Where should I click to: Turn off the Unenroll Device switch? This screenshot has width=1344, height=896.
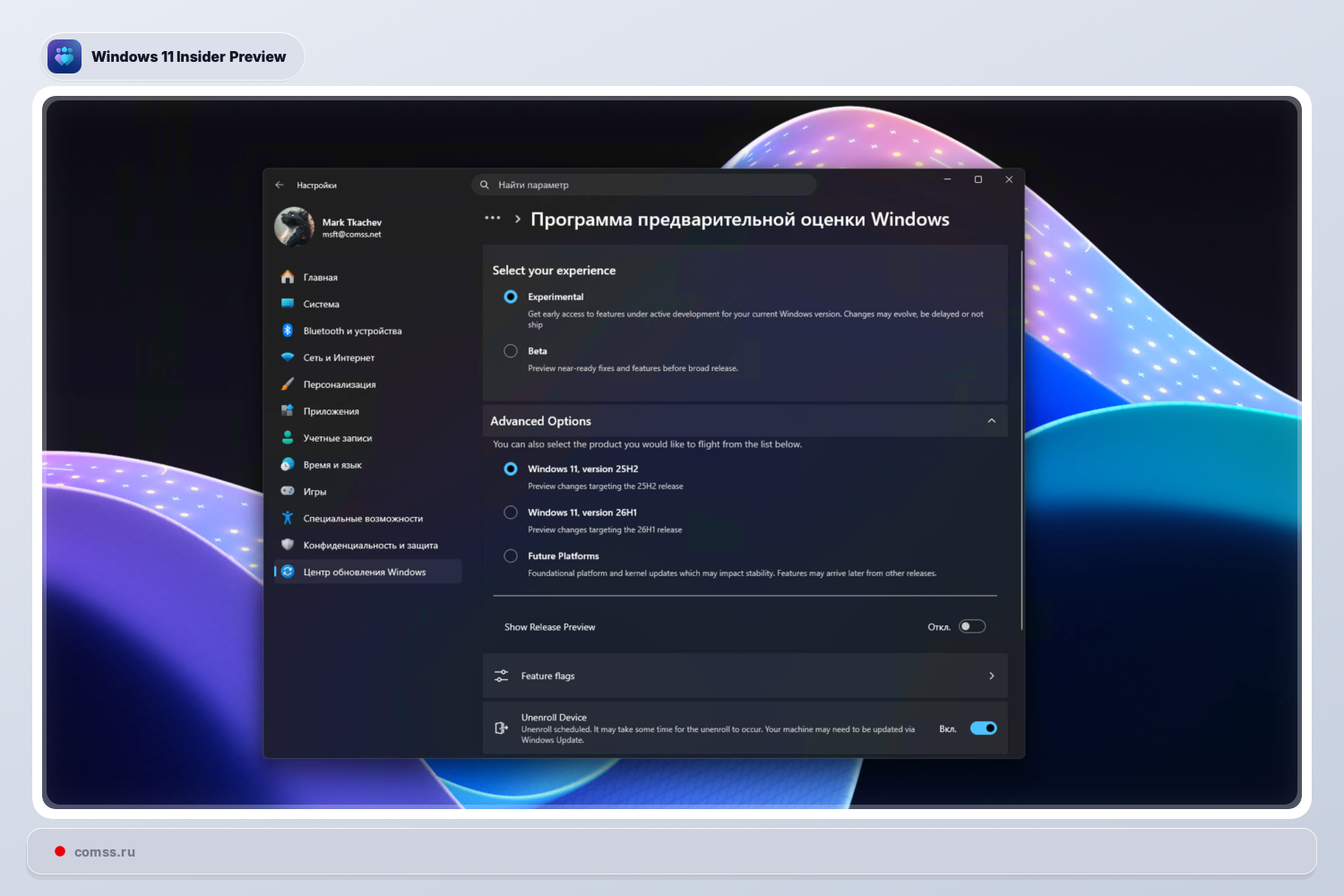983,728
